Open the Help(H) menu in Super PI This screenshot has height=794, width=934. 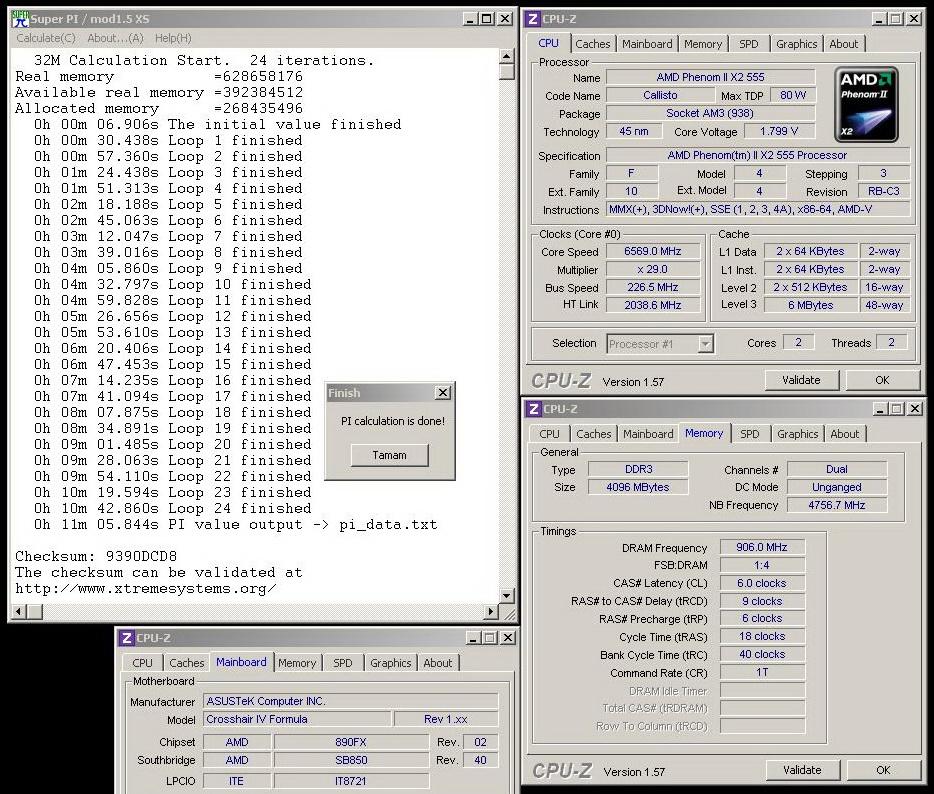(x=173, y=38)
